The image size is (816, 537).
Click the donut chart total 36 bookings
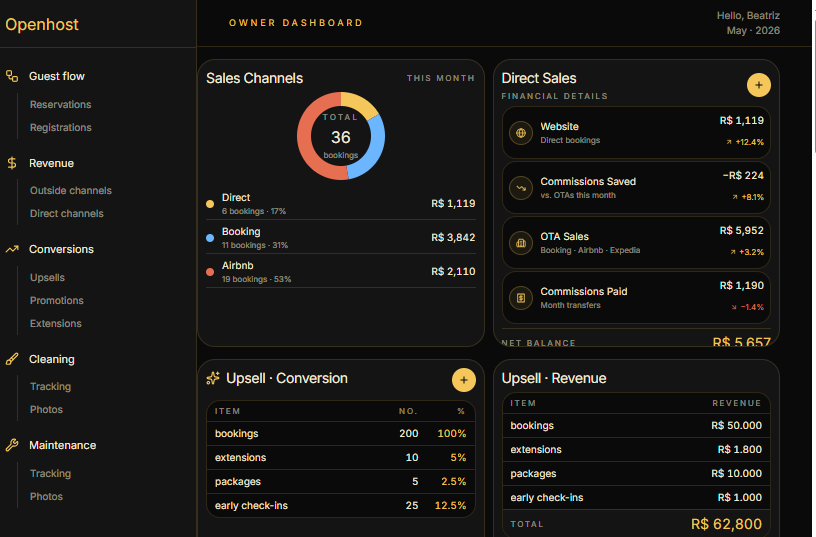coord(341,137)
